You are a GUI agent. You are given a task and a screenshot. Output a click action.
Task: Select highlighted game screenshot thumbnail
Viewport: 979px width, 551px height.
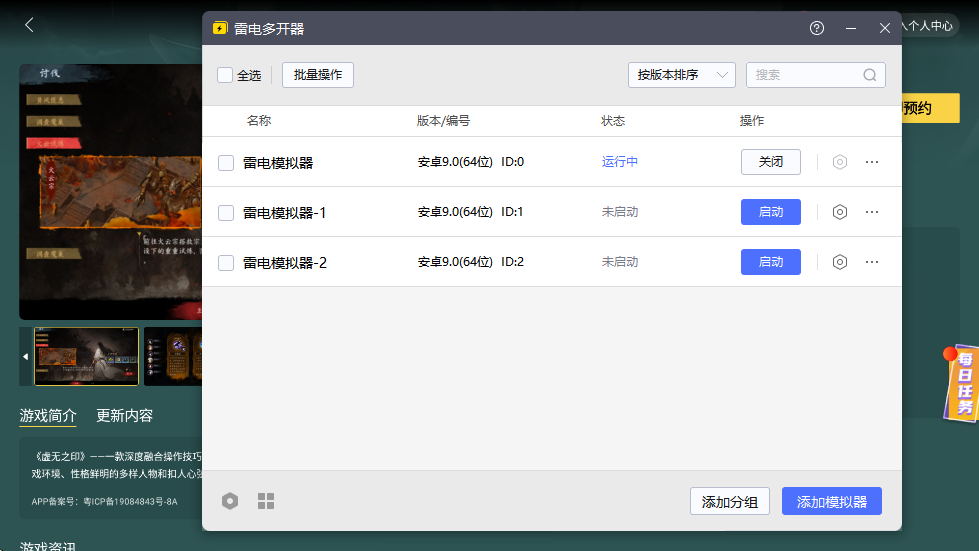pyautogui.click(x=86, y=356)
